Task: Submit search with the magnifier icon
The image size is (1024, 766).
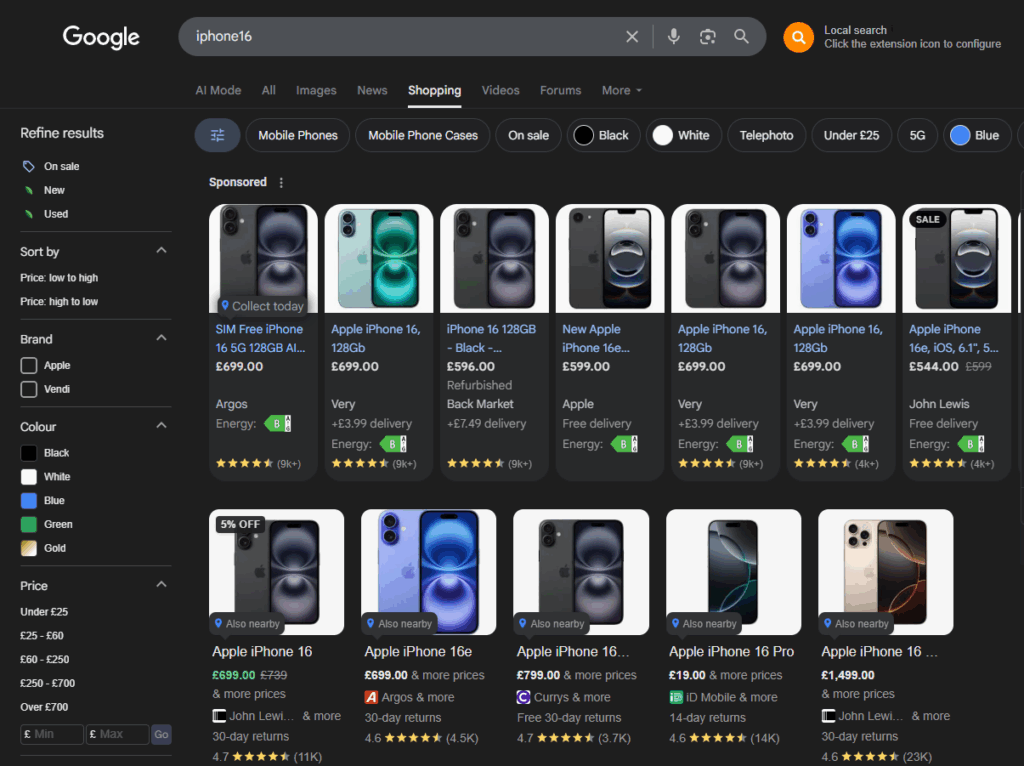Action: coord(741,37)
